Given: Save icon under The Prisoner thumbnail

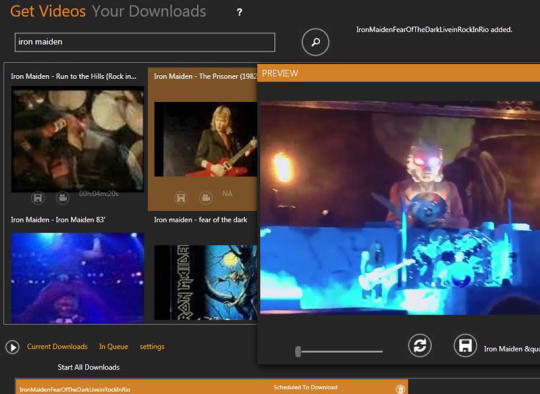Looking at the screenshot, I should 181,198.
